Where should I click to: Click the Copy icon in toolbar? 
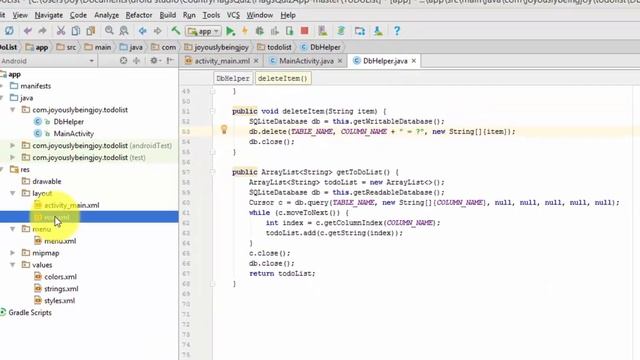76,31
